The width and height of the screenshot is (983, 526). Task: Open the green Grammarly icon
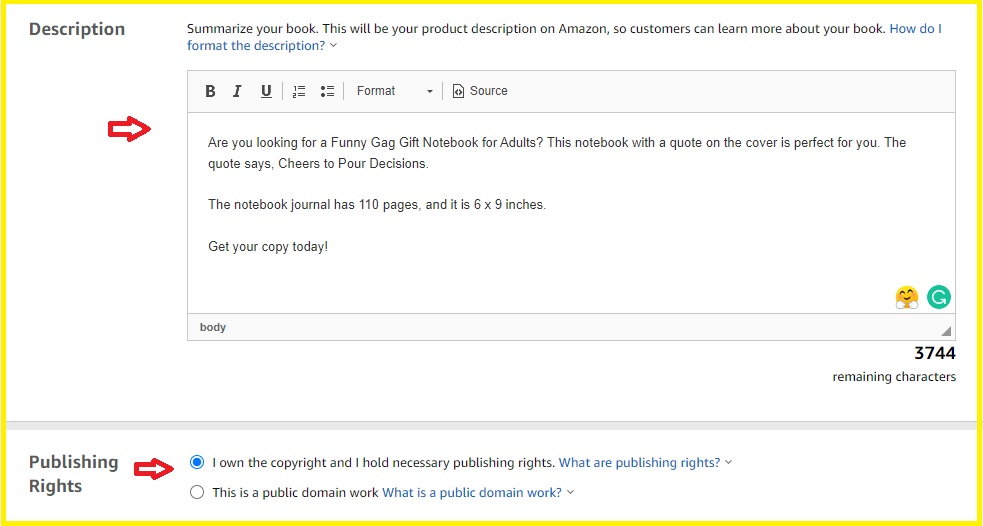[x=938, y=297]
